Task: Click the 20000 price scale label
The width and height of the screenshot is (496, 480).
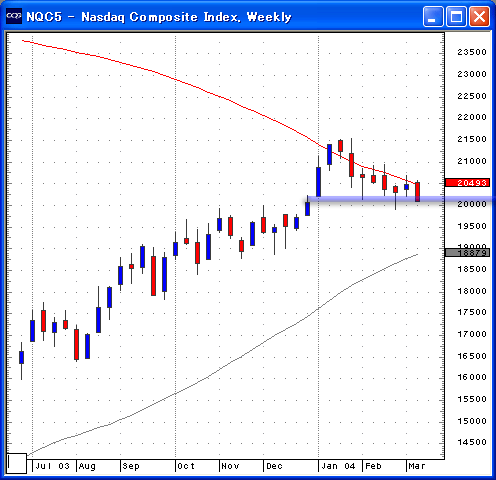Action: [x=472, y=204]
